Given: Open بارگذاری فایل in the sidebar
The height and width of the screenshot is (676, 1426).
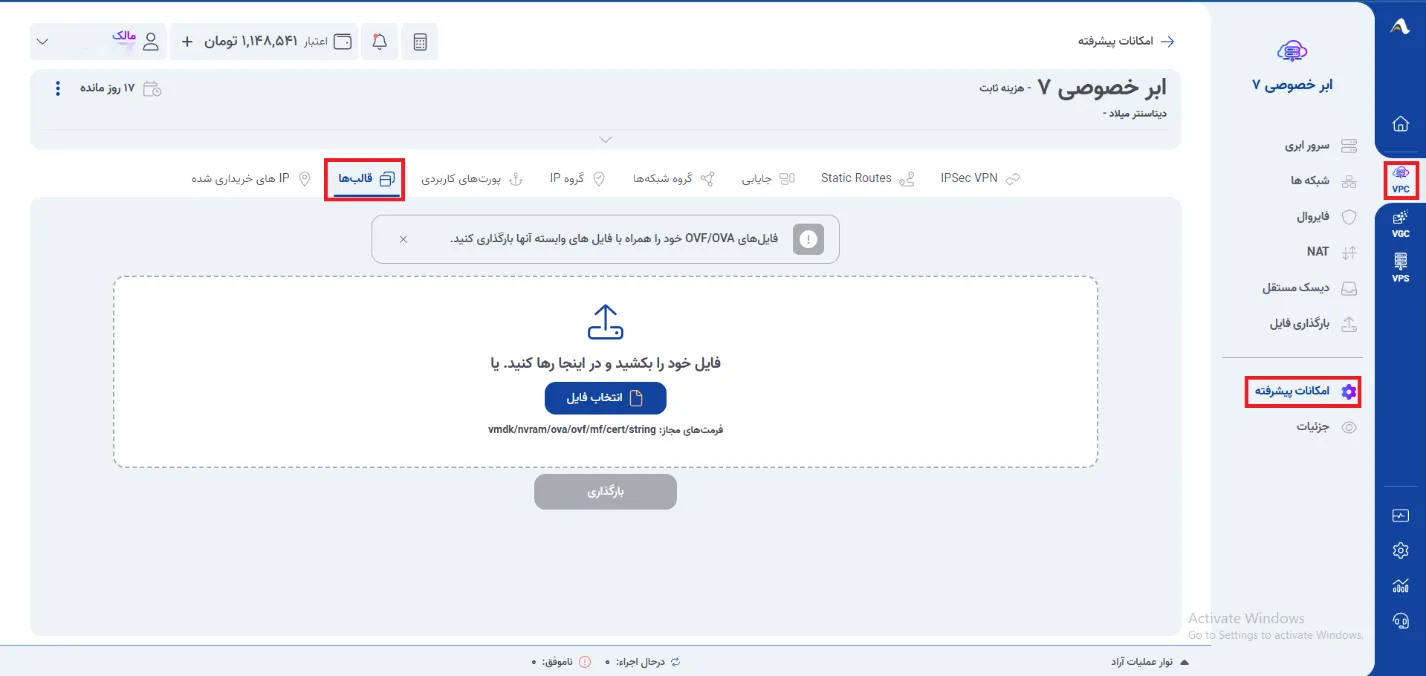Looking at the screenshot, I should tap(1313, 324).
